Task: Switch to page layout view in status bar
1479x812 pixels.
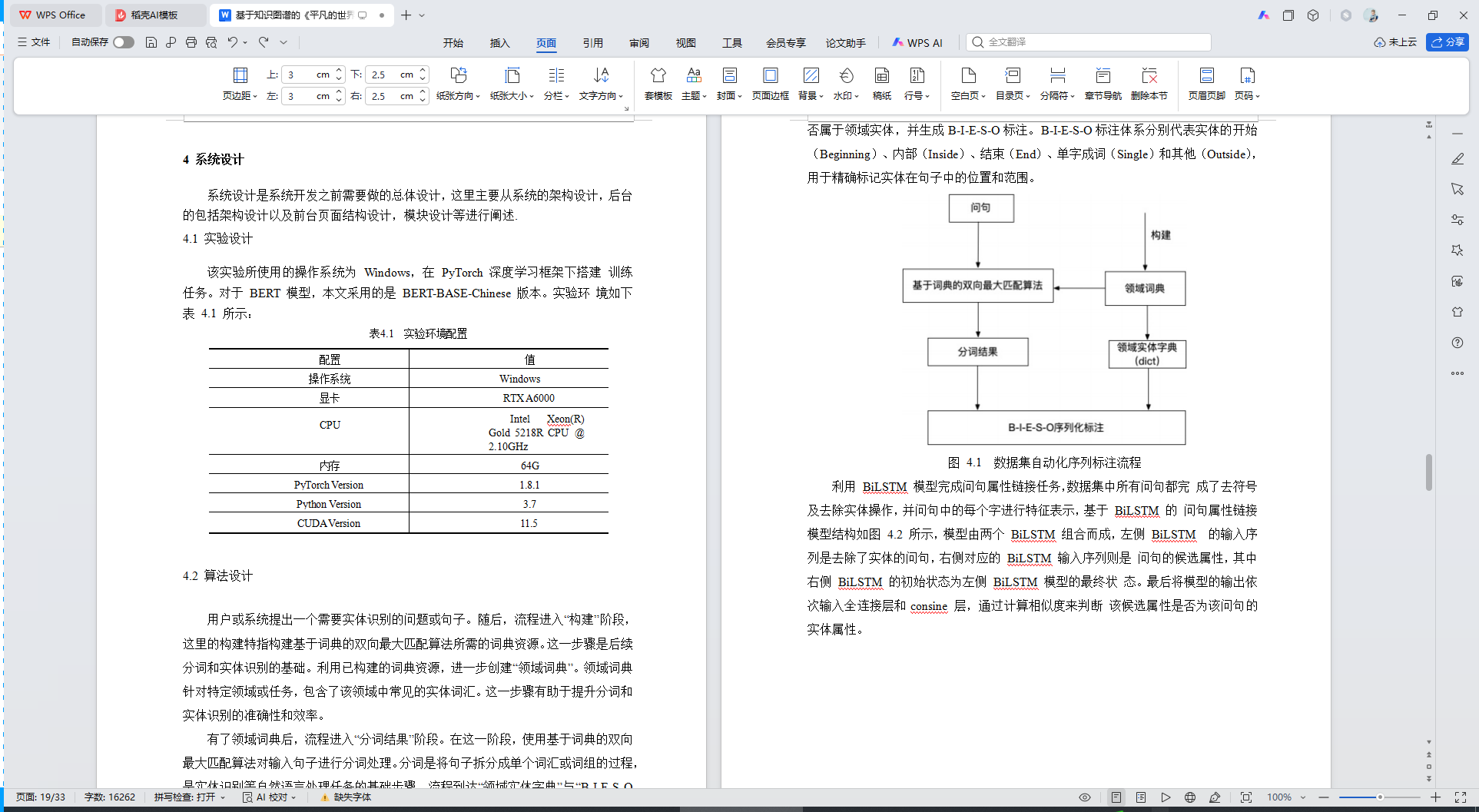Action: [x=1116, y=797]
